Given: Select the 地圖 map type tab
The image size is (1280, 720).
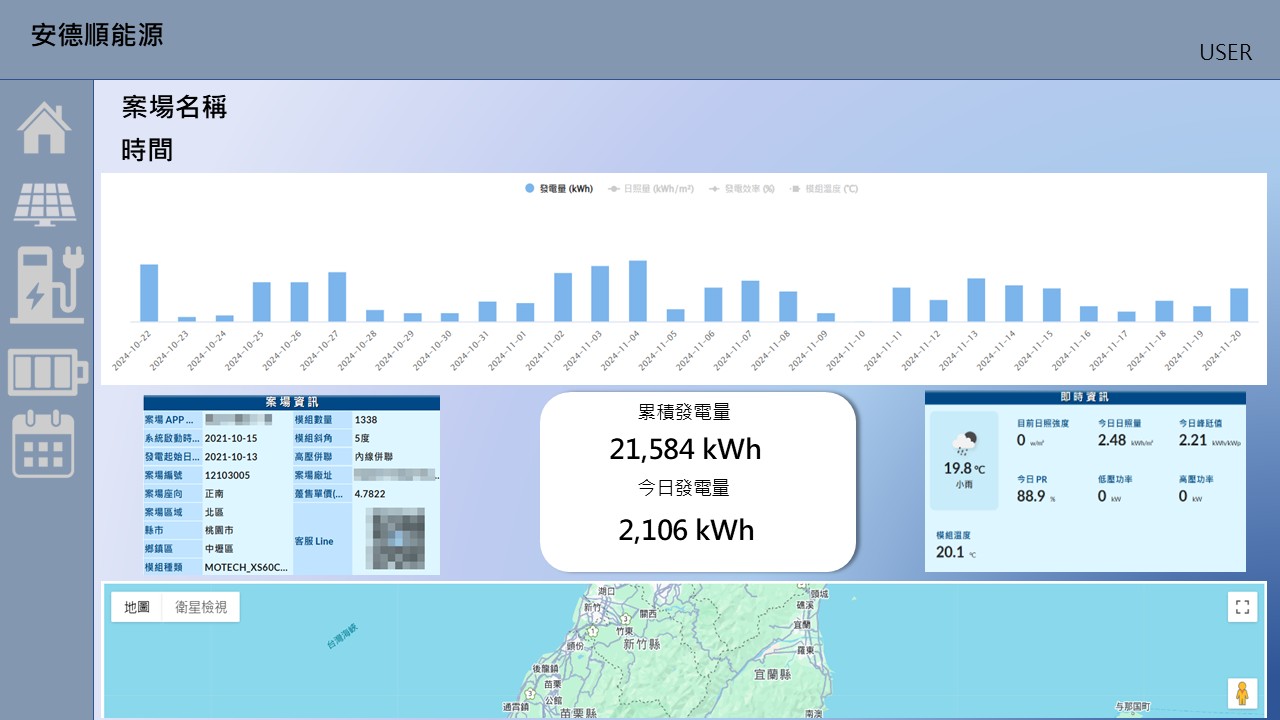Looking at the screenshot, I should point(137,607).
